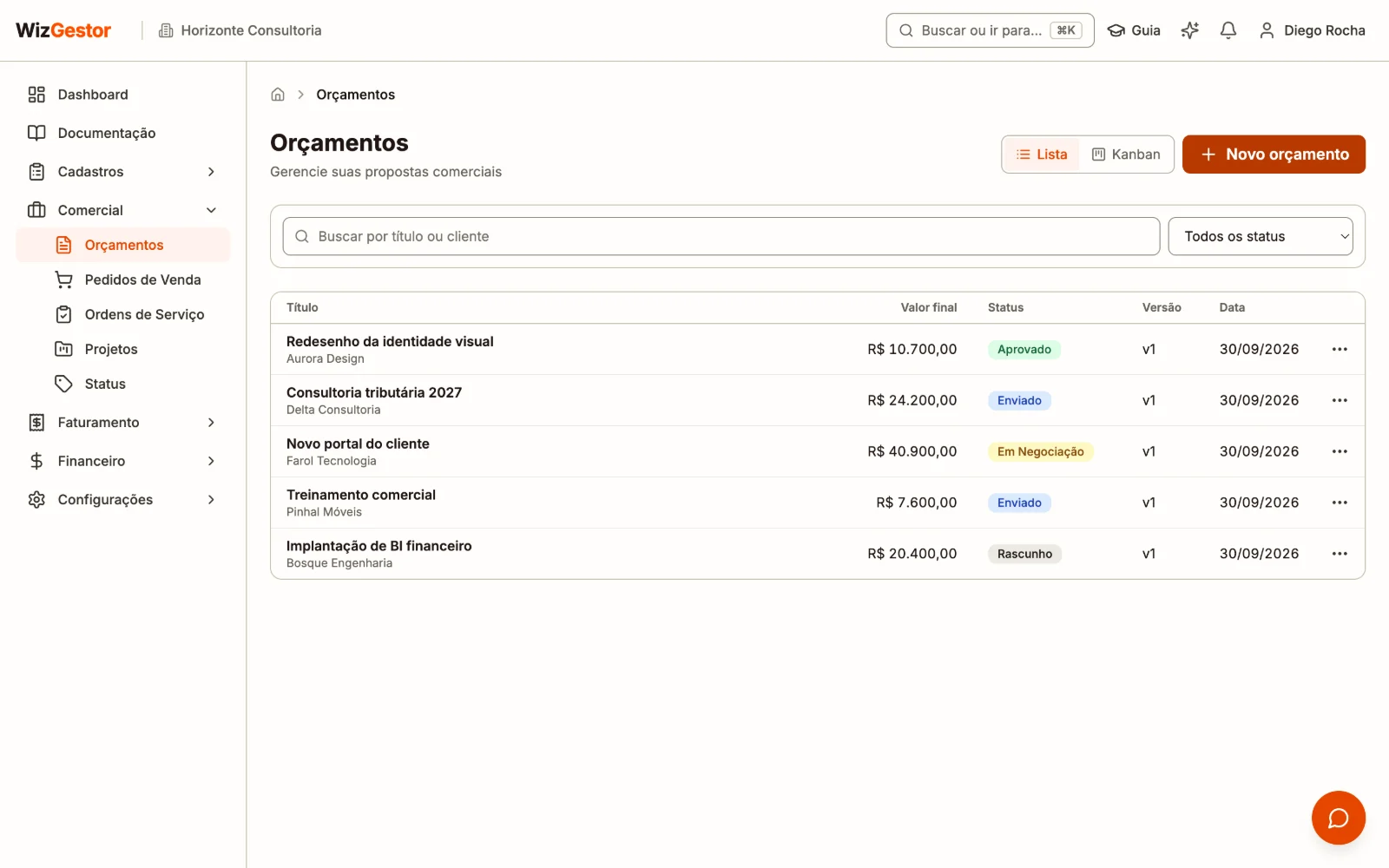1389x868 pixels.
Task: Open the chat bubble floating button
Action: click(x=1338, y=818)
